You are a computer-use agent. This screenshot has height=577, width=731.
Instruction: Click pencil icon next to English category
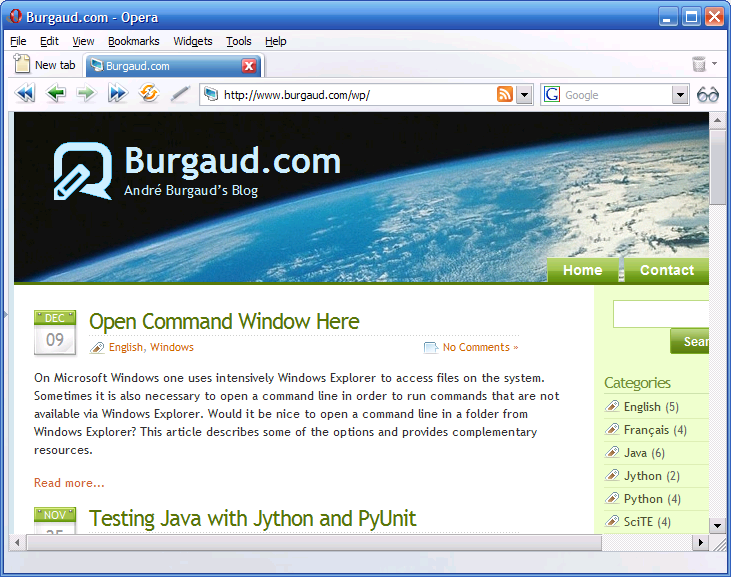click(x=612, y=406)
